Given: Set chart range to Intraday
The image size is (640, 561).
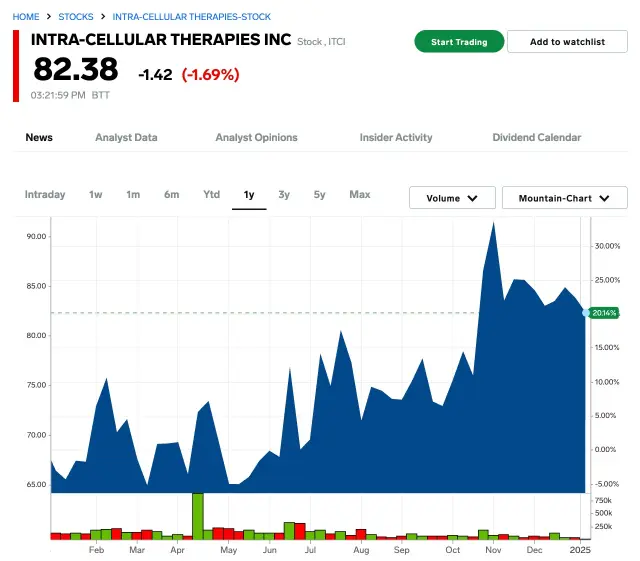Looking at the screenshot, I should coord(45,194).
